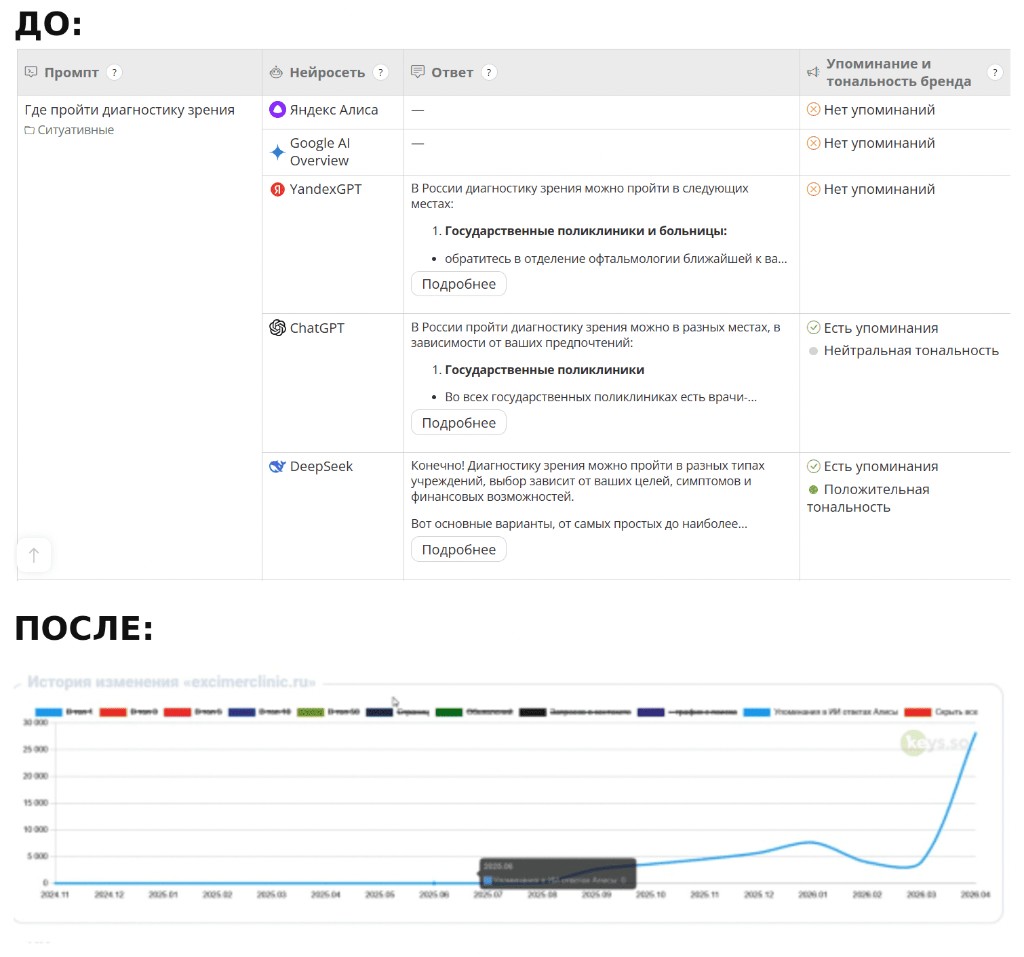Click the История изменения excimerclinic.ru title
The height and width of the screenshot is (957, 1024).
(x=171, y=682)
